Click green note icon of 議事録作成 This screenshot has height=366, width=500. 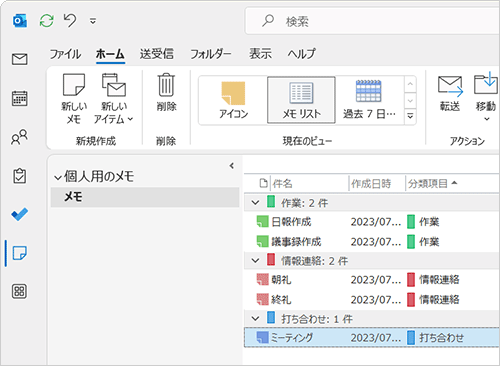click(262, 241)
